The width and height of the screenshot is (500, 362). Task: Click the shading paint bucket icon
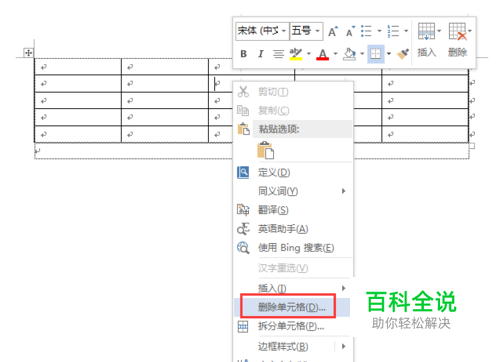pyautogui.click(x=349, y=54)
